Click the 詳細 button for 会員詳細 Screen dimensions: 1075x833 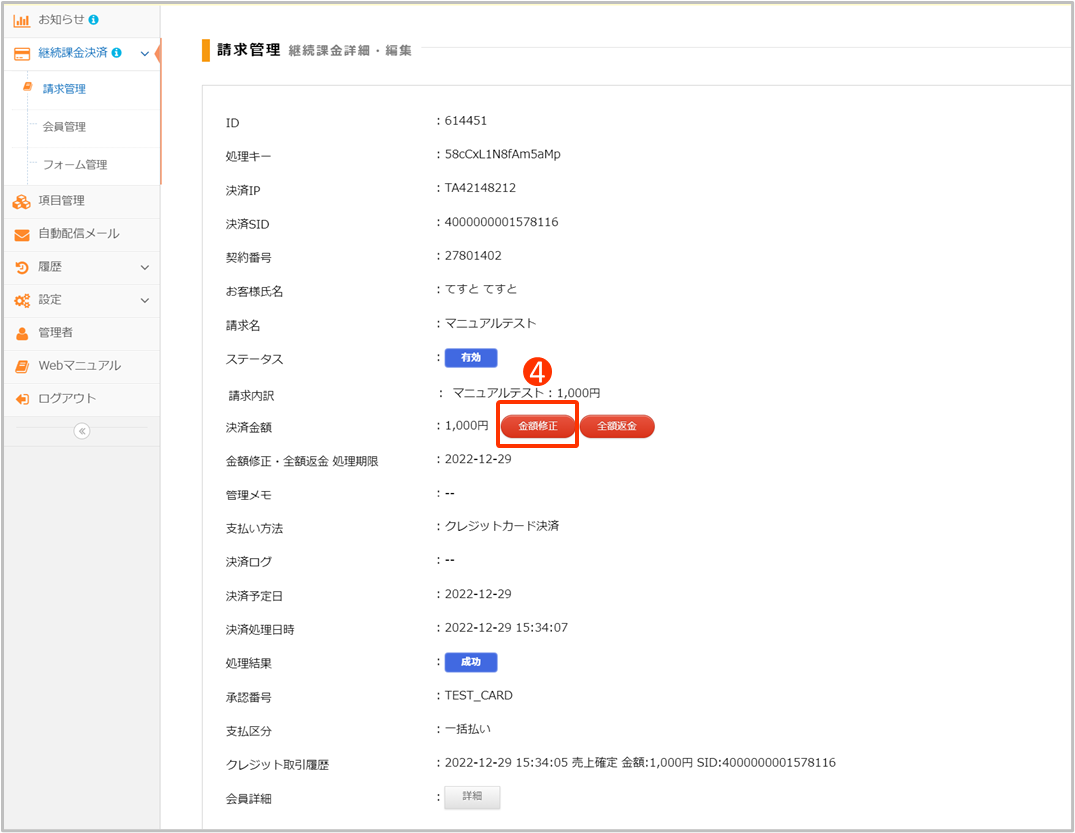coord(472,797)
